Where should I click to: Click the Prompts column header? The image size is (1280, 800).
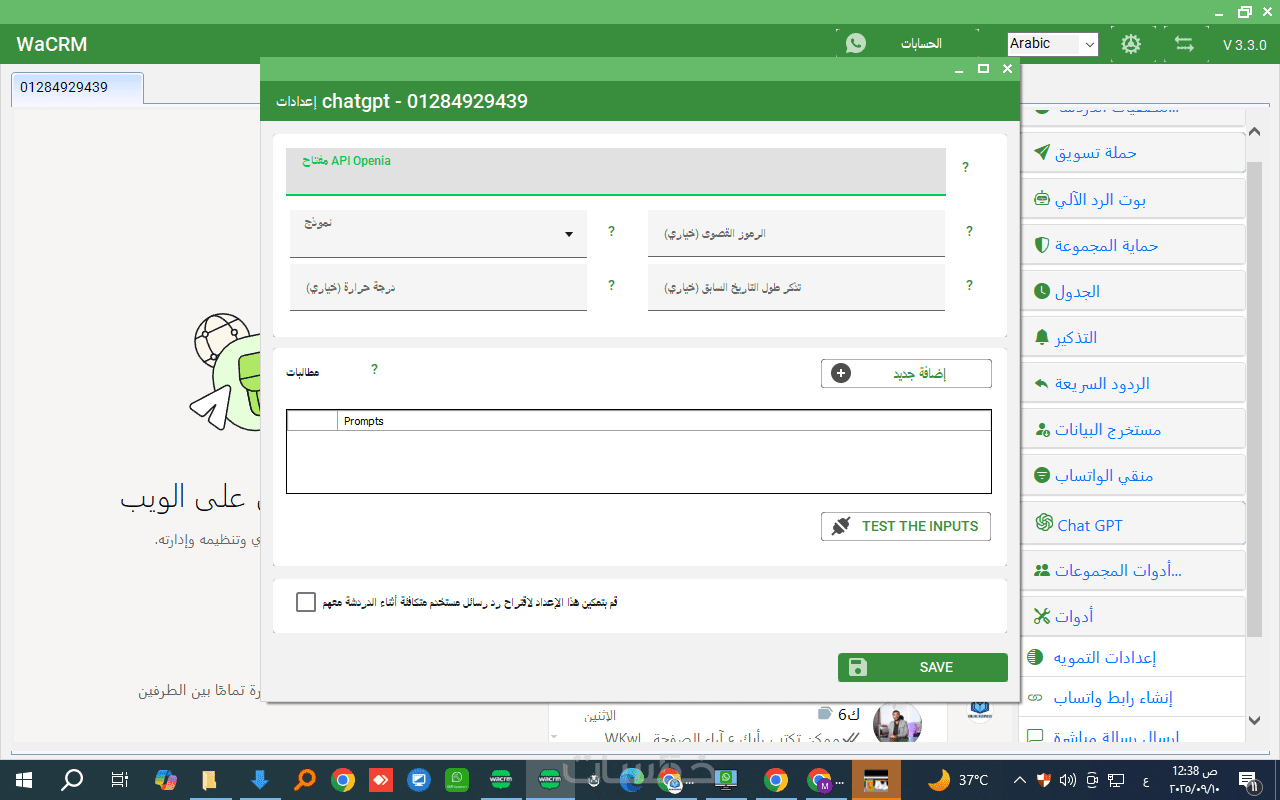tap(664, 421)
